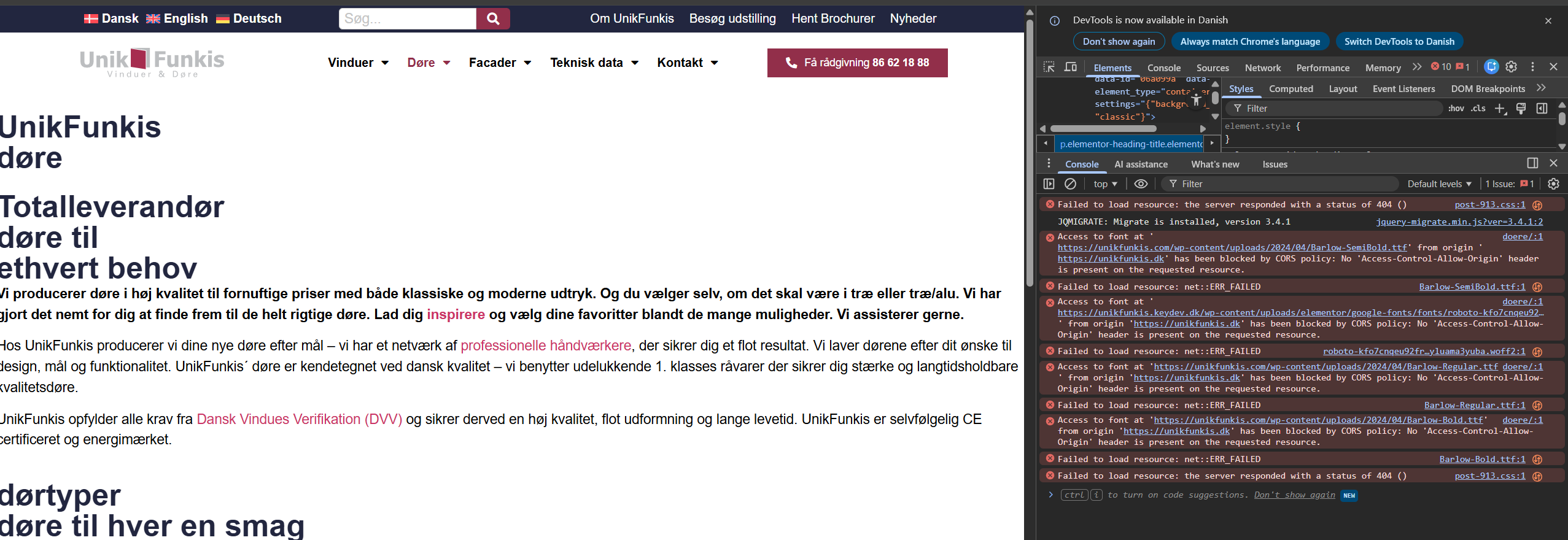Click the magnifier search button on website
Screen dimensions: 1568x540
(493, 19)
